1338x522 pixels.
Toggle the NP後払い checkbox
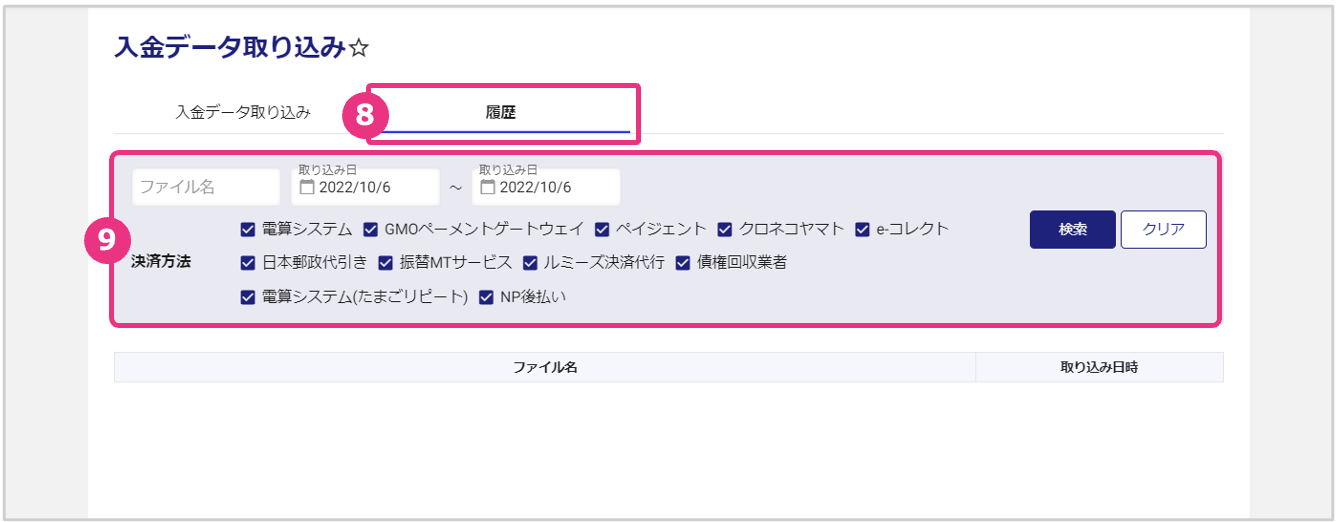[487, 297]
